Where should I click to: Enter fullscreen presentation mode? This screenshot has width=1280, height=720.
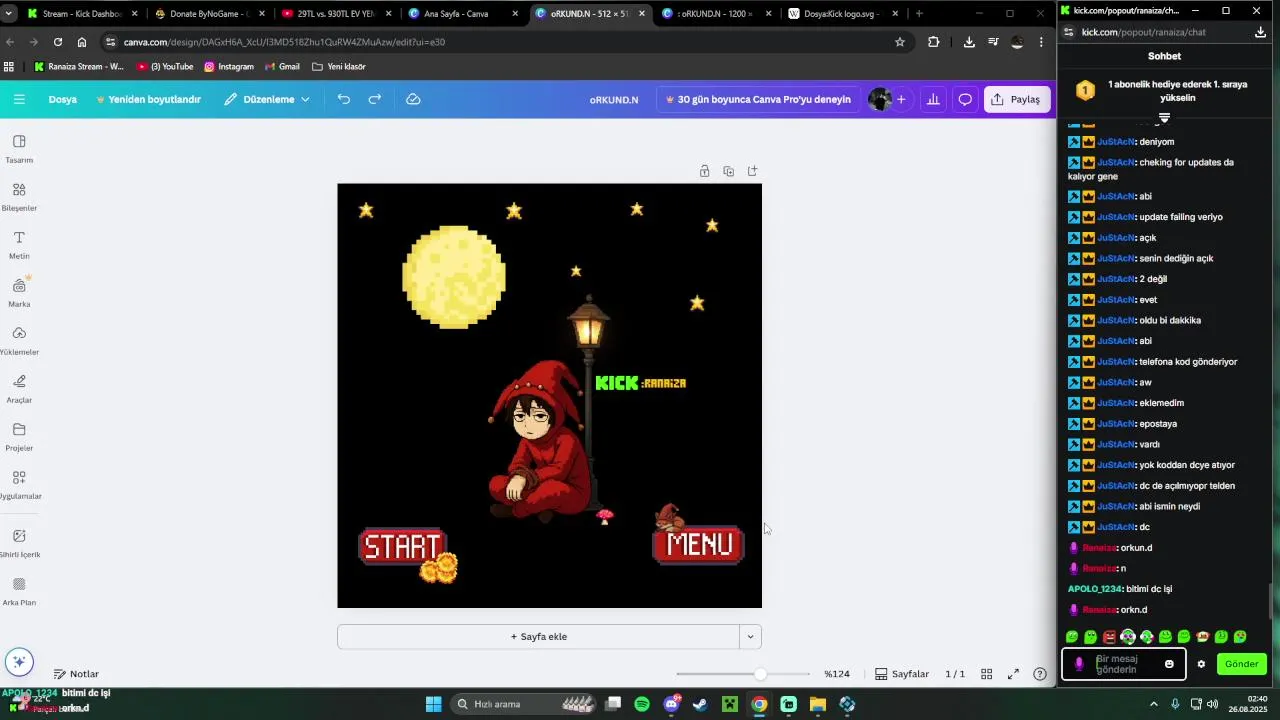click(x=1013, y=674)
